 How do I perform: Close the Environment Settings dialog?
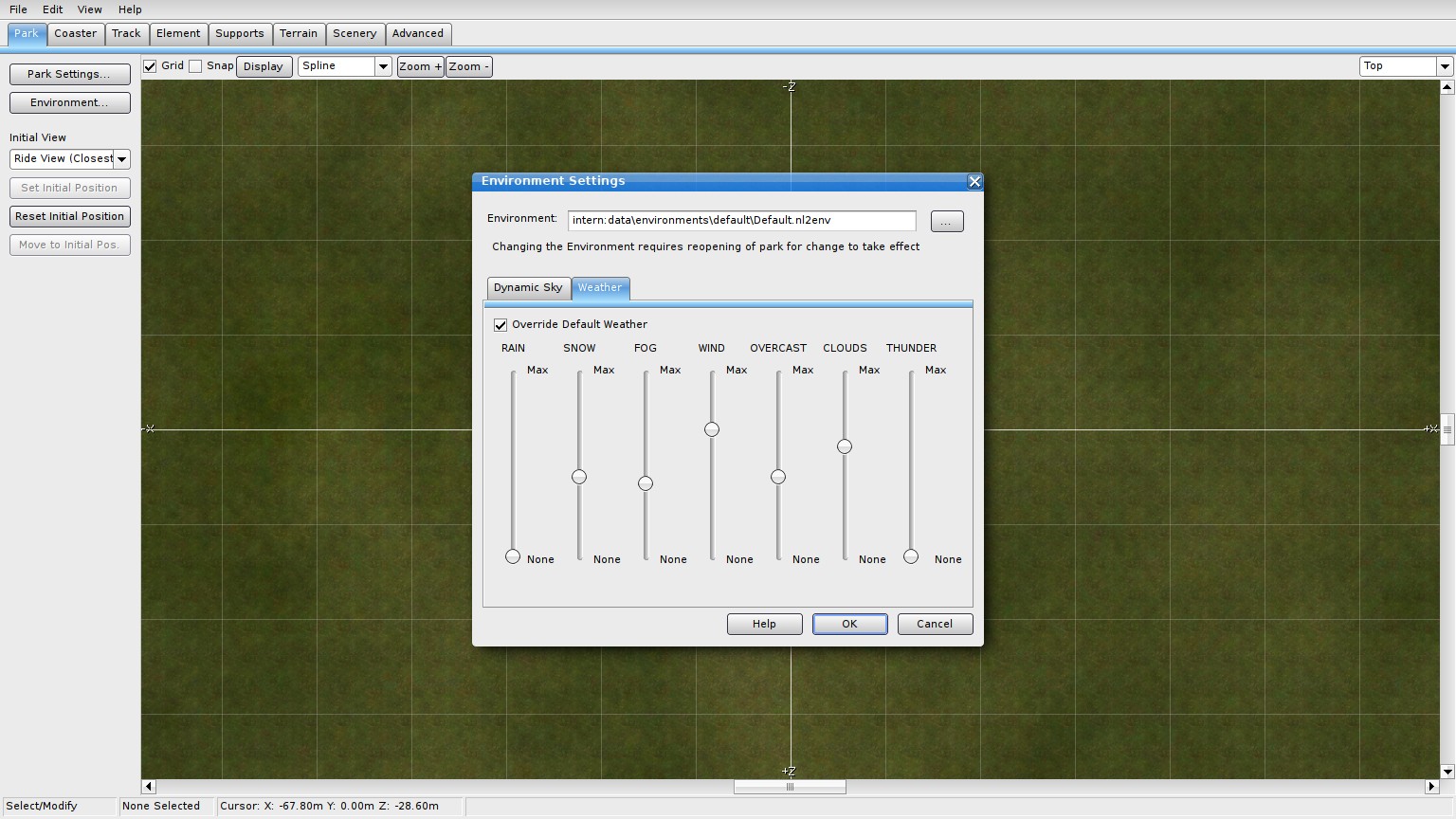pyautogui.click(x=974, y=182)
